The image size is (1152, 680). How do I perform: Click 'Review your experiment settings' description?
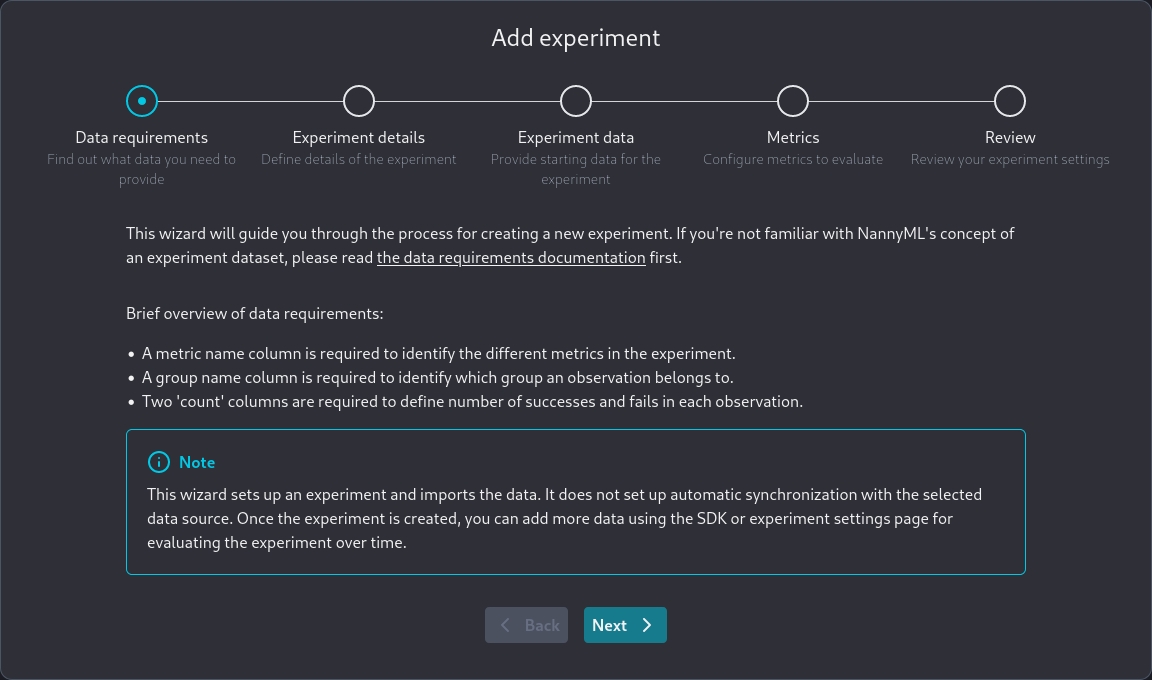[x=1010, y=159]
